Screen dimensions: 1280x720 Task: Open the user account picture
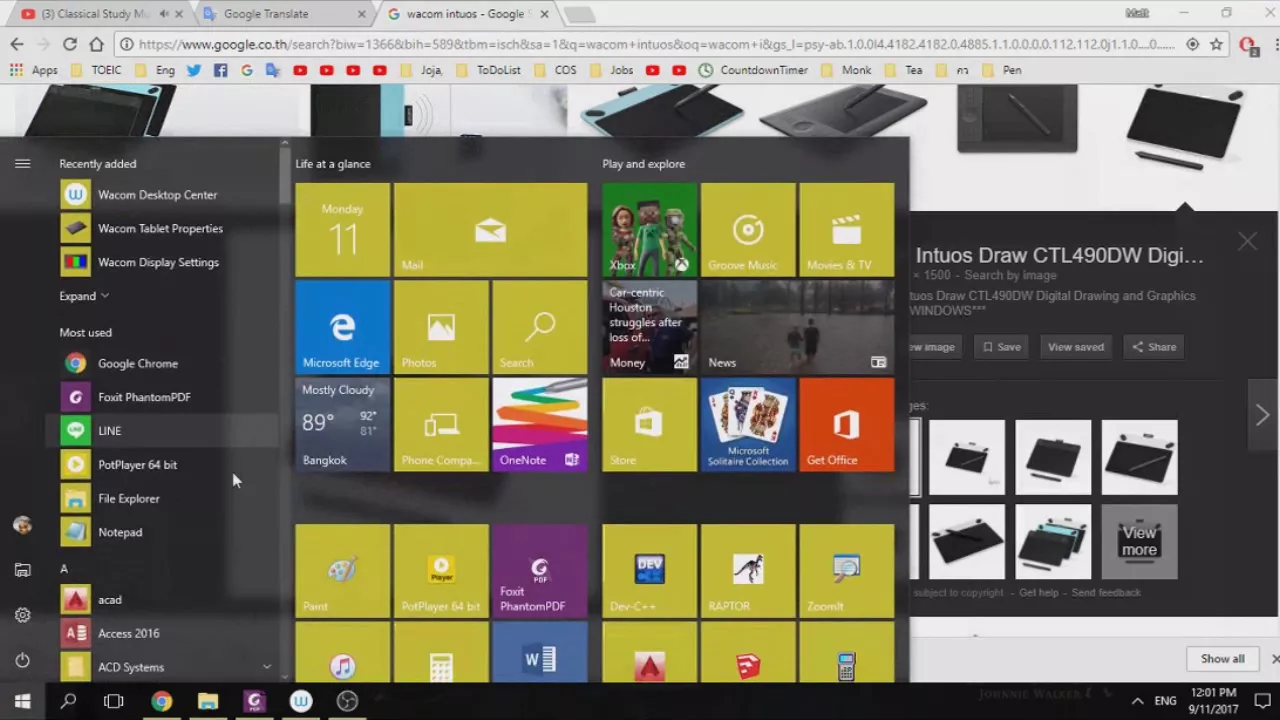click(x=22, y=525)
